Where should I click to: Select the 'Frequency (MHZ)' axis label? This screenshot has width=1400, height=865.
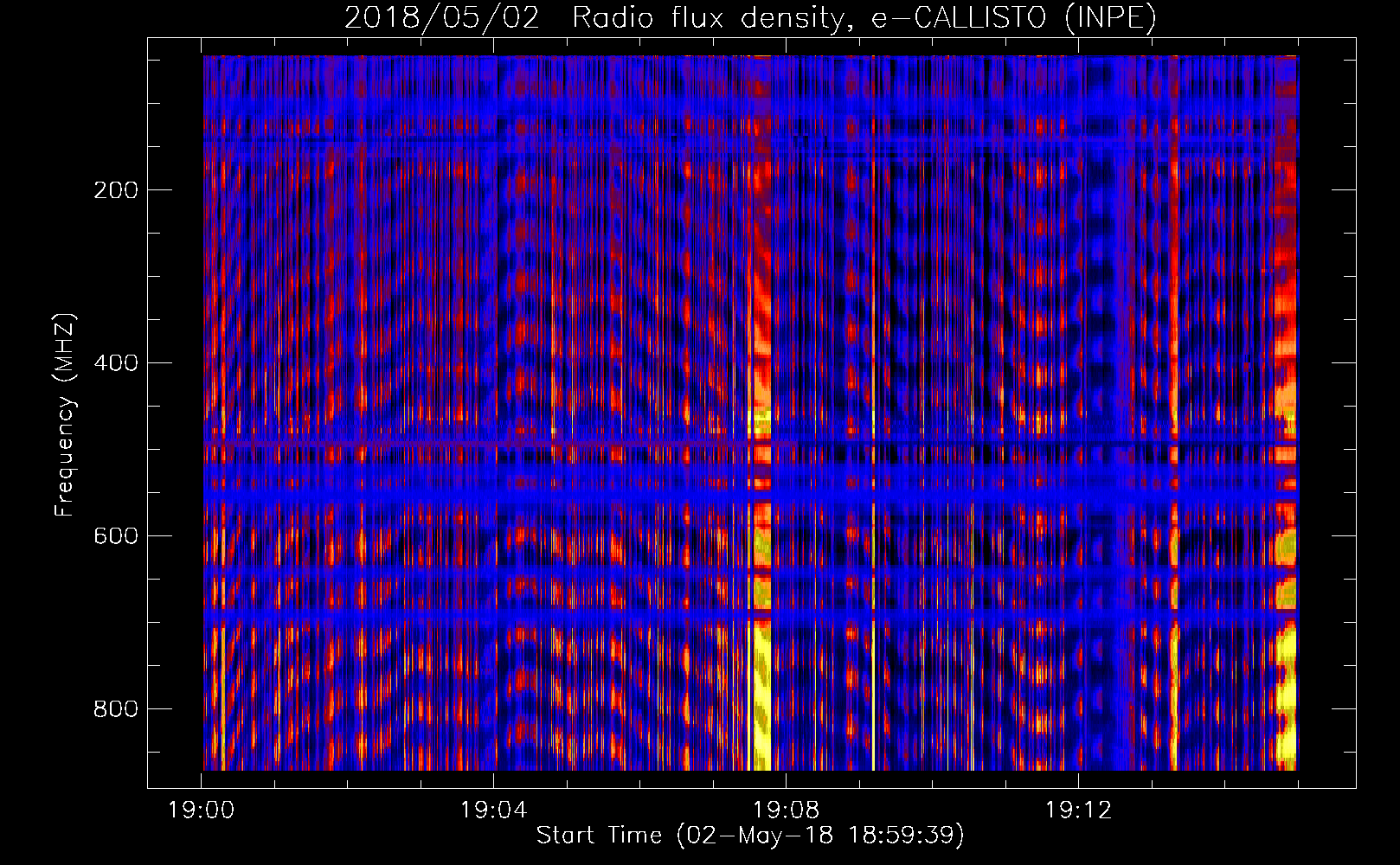(x=64, y=415)
